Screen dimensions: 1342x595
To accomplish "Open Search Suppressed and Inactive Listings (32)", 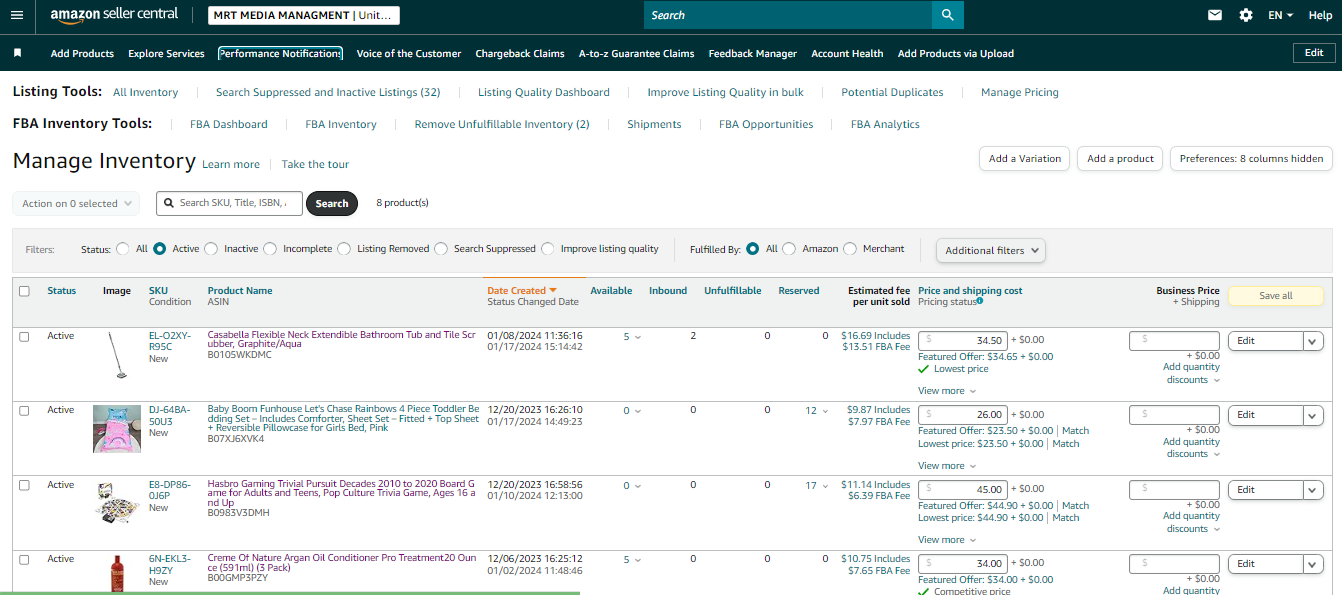I will click(328, 92).
